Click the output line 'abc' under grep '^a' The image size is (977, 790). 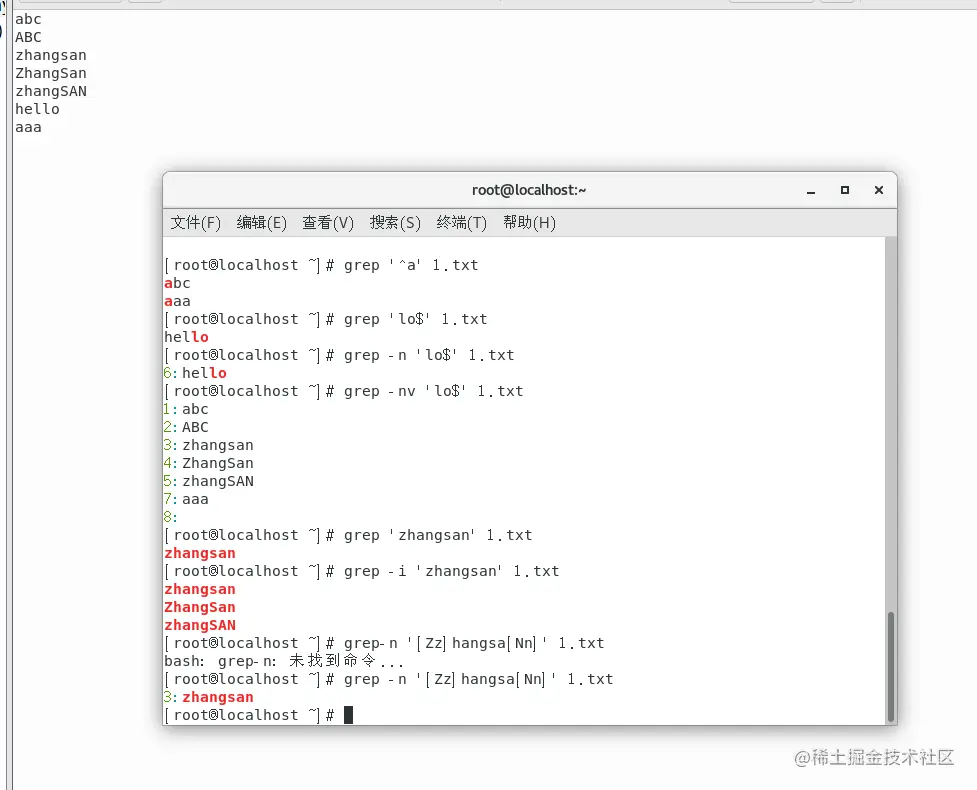click(177, 283)
